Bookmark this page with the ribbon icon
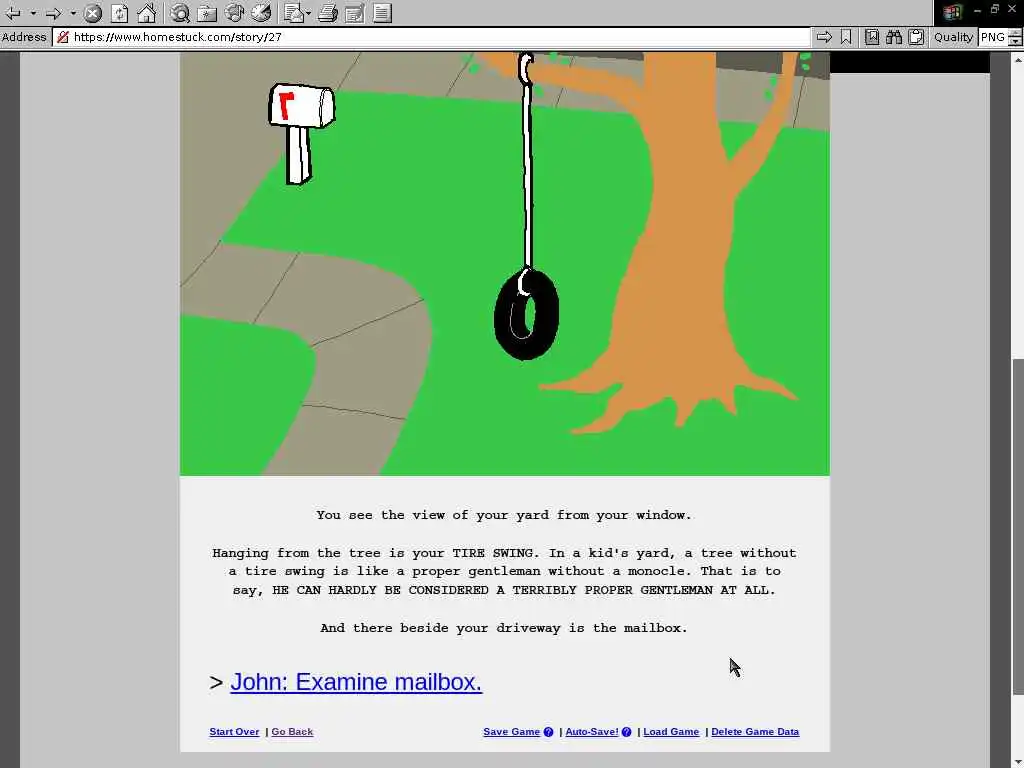The image size is (1024, 768). pos(846,37)
